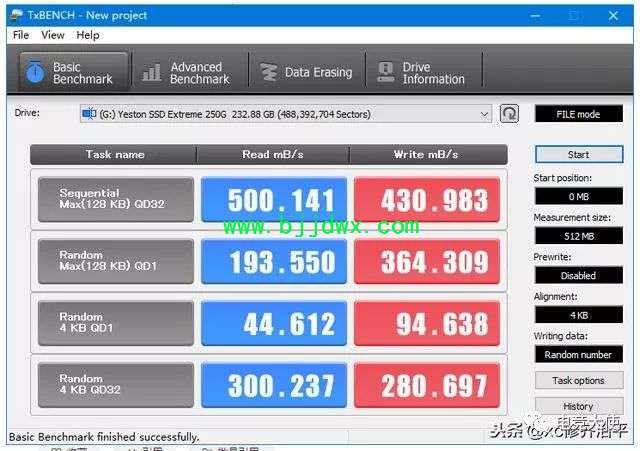
Task: Click the Measurement size 512 MB field
Action: pyautogui.click(x=579, y=236)
